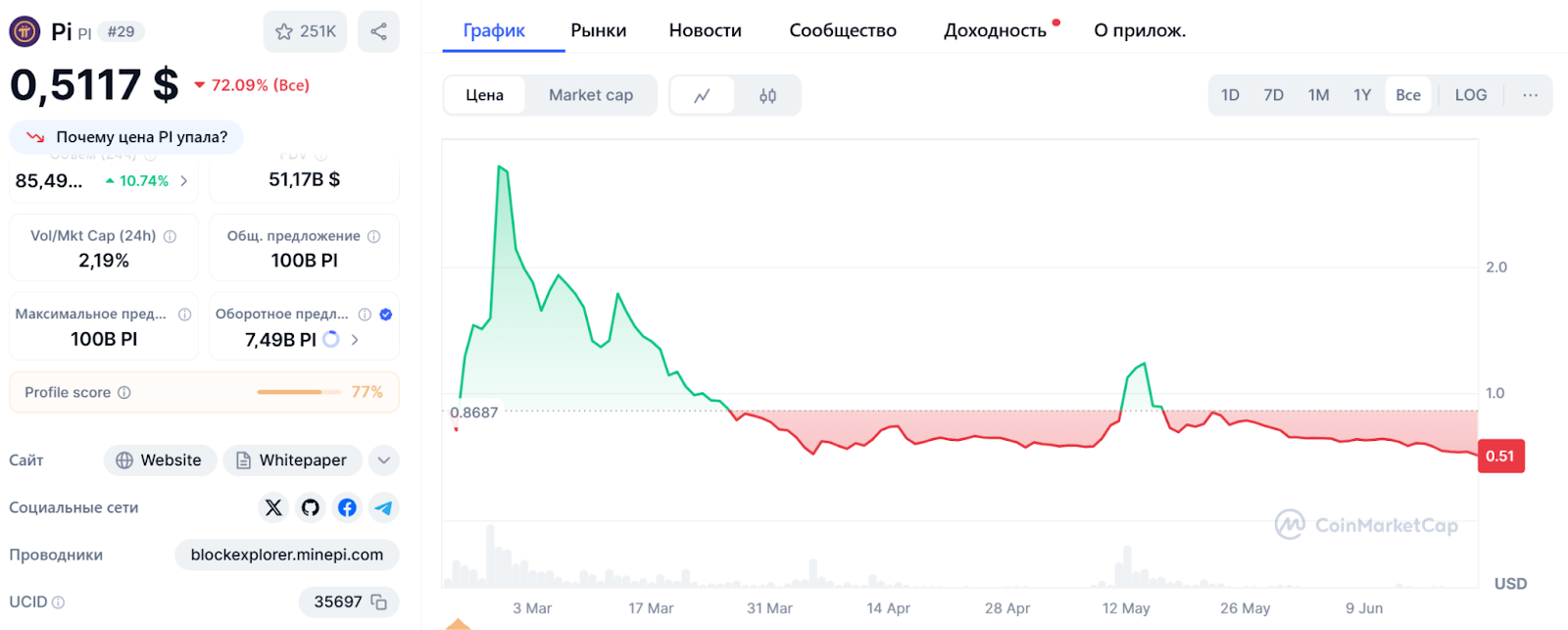Click info icon next to Максимальное пред...

[x=184, y=315]
